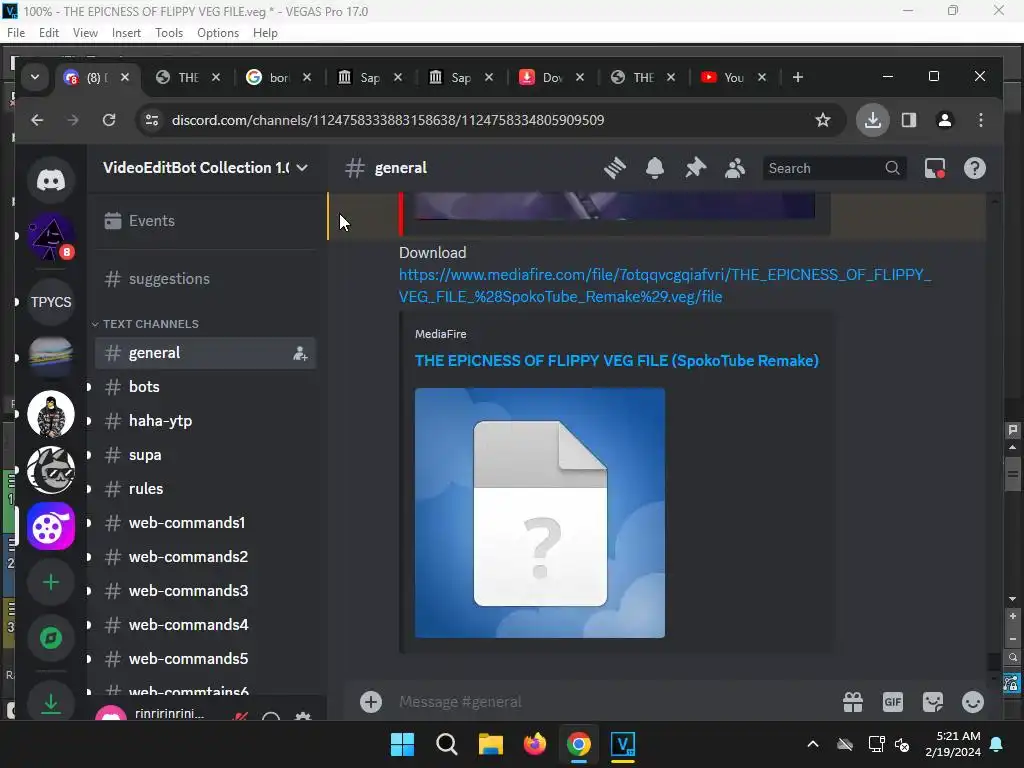Open server icon with red 8 badge
The width and height of the screenshot is (1024, 768).
51,236
